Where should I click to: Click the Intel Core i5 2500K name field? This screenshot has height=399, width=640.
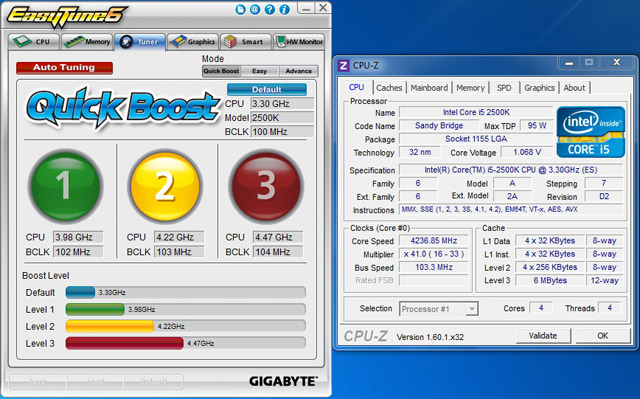pyautogui.click(x=476, y=112)
